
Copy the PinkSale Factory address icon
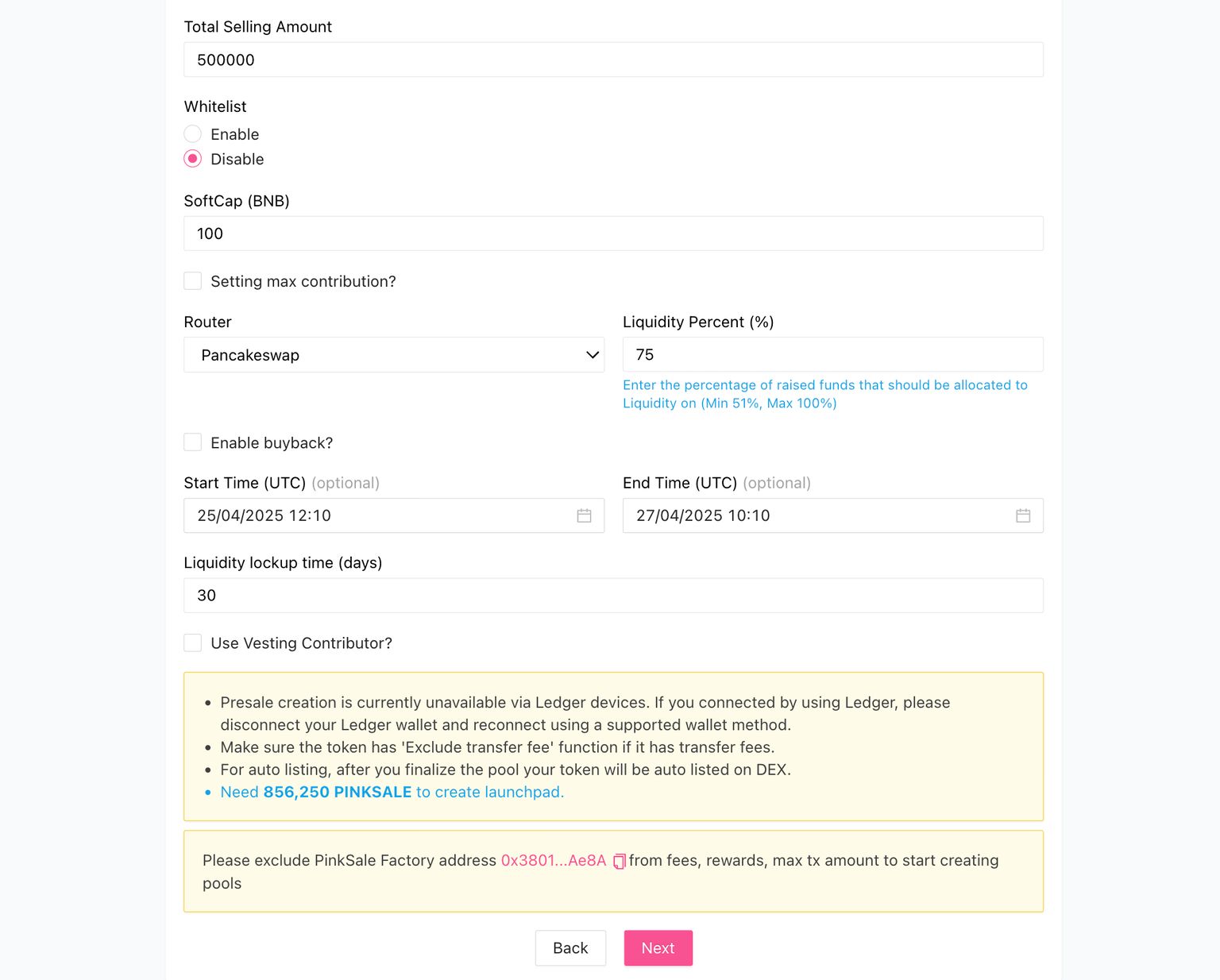(x=620, y=862)
